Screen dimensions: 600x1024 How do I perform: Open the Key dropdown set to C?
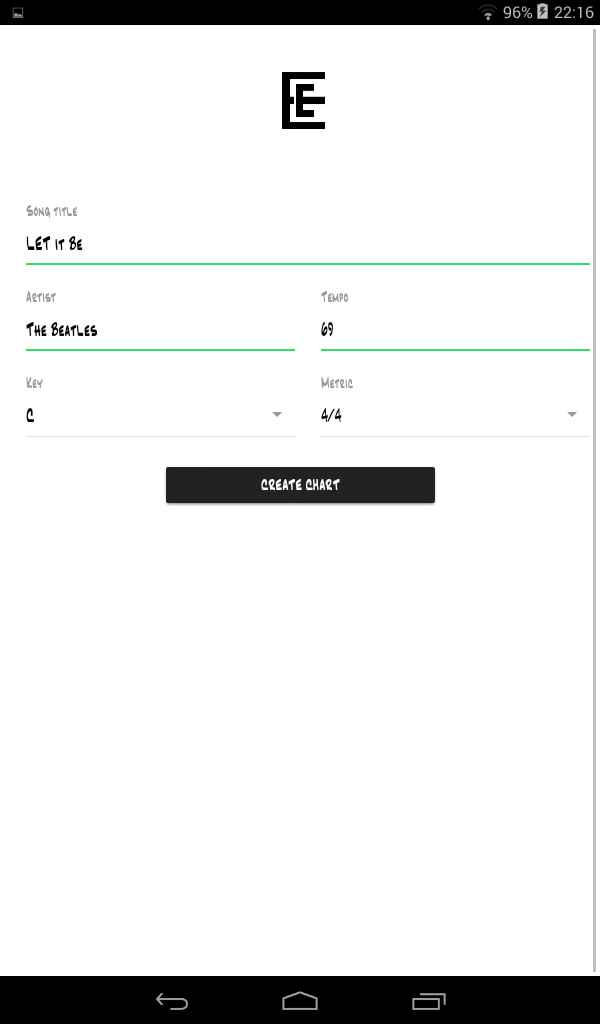click(x=160, y=415)
